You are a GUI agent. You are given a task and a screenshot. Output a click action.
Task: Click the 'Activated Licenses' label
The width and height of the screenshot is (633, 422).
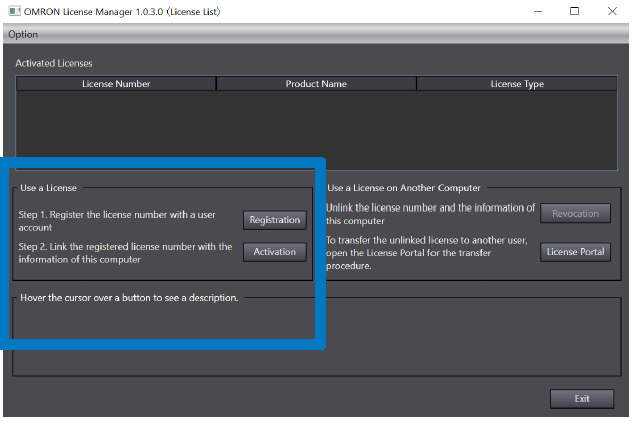click(54, 63)
